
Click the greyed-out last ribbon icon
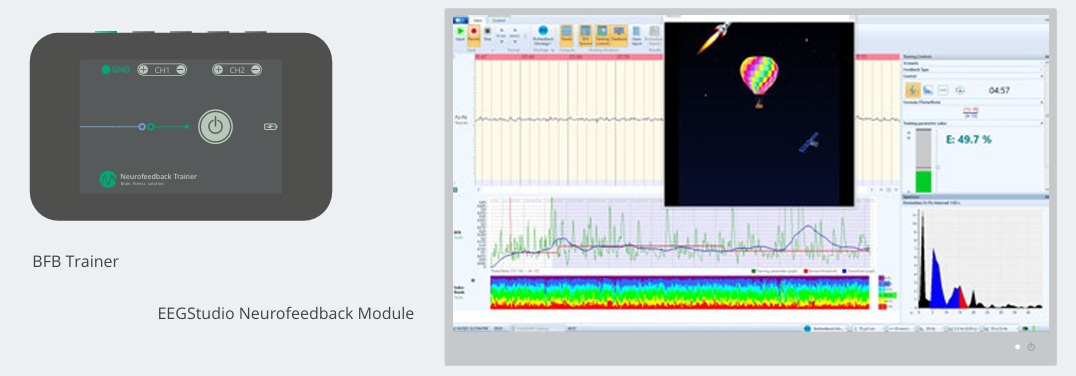(655, 36)
